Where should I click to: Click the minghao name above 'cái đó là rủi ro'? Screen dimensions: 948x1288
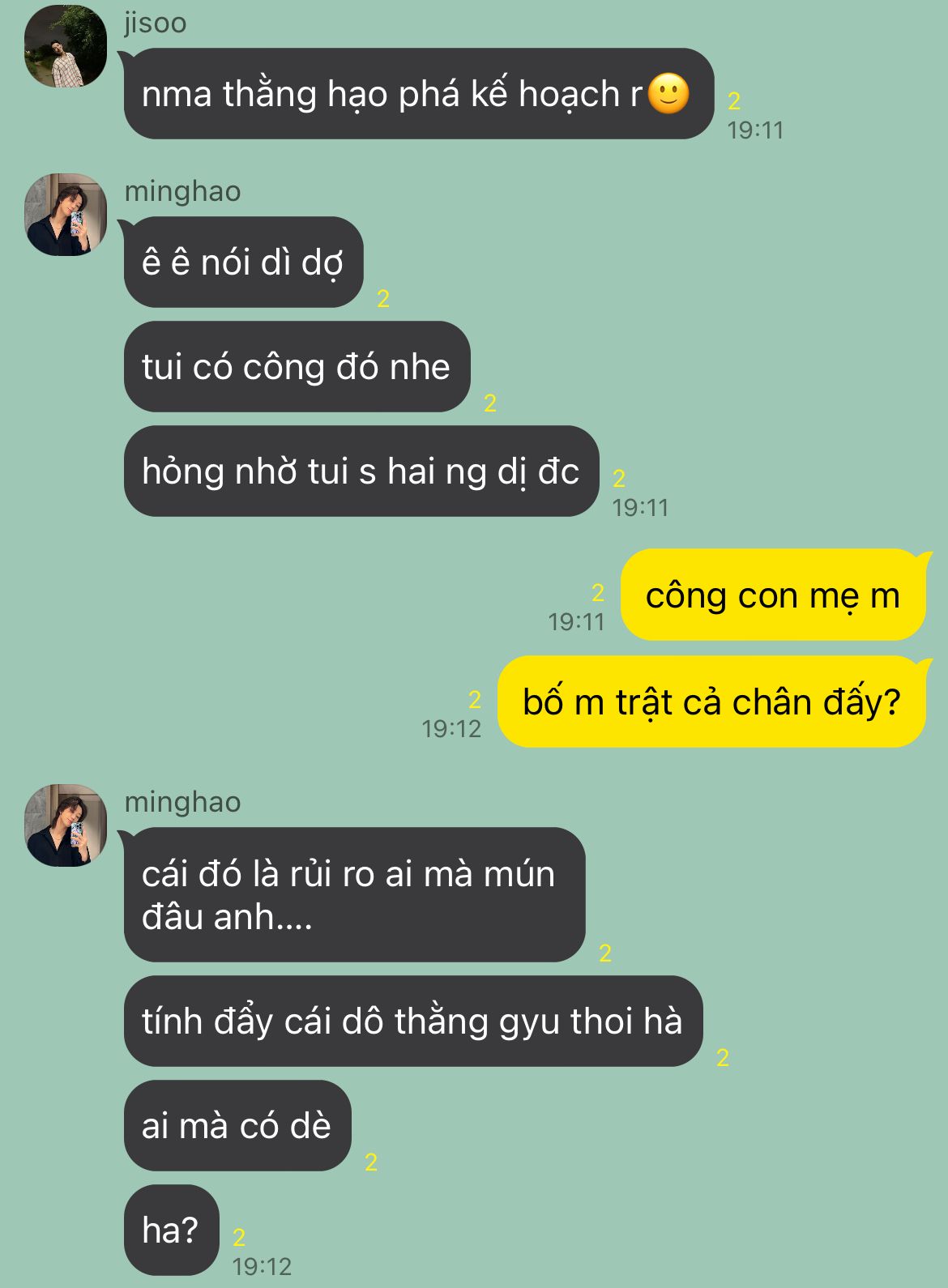[x=182, y=803]
